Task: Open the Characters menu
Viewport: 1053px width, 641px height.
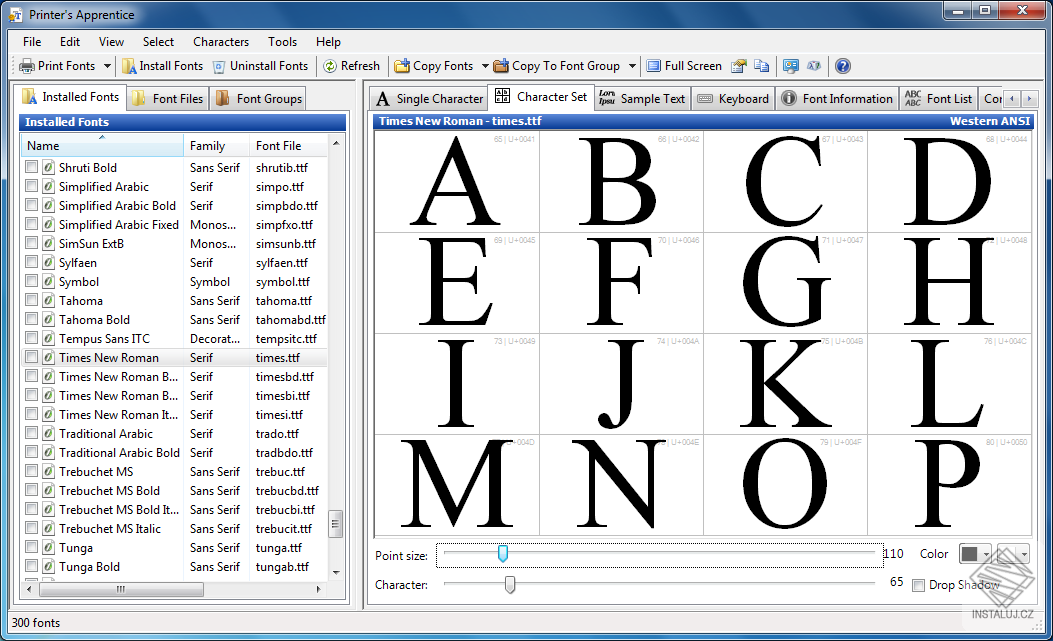Action: point(221,42)
